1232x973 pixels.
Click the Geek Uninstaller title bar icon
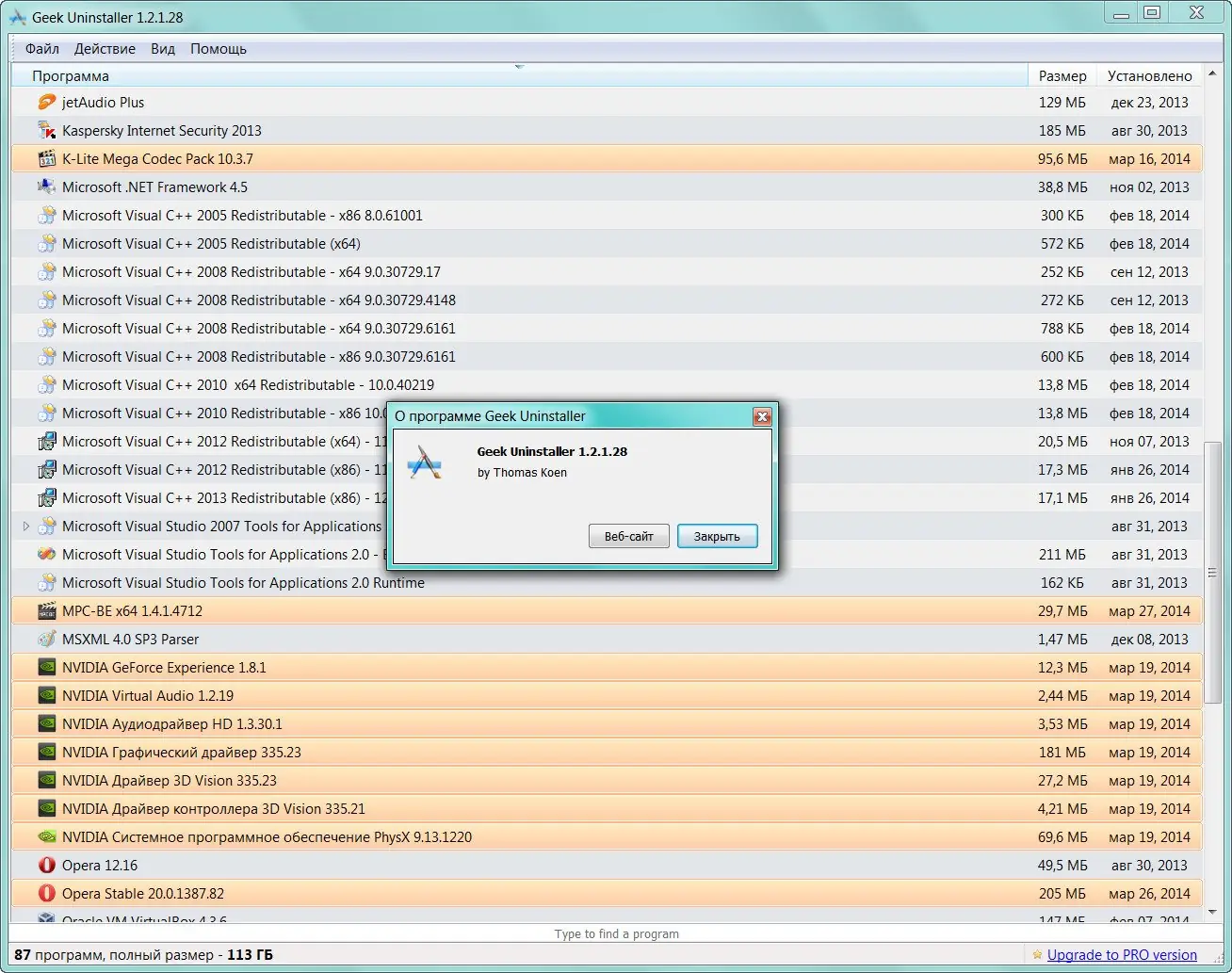coord(17,17)
